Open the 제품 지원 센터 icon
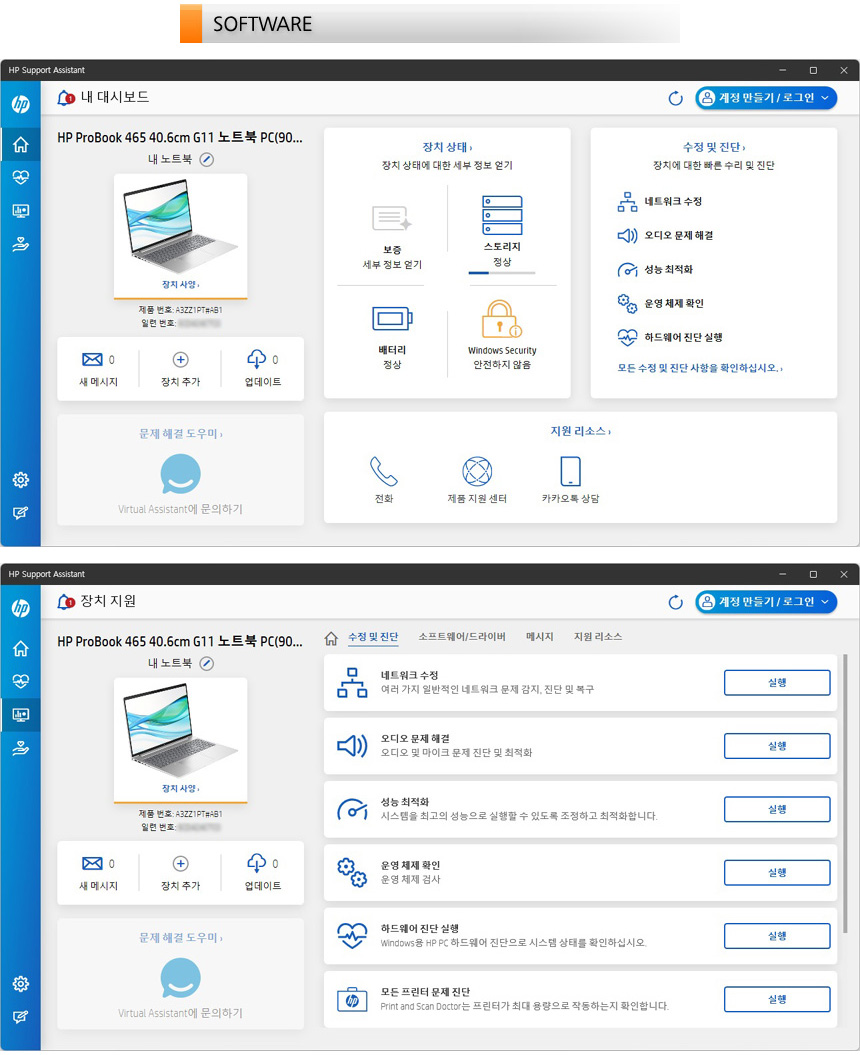Screen dimensions: 860x1055 [x=477, y=471]
